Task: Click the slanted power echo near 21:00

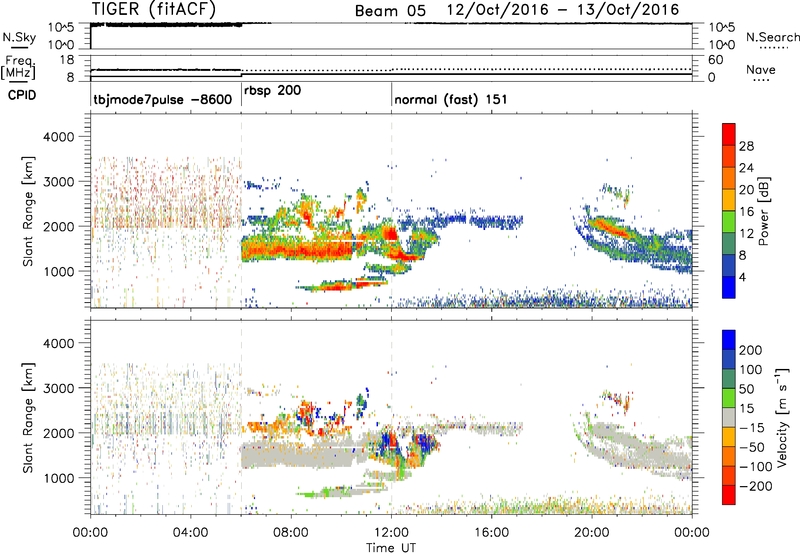Action: click(610, 228)
